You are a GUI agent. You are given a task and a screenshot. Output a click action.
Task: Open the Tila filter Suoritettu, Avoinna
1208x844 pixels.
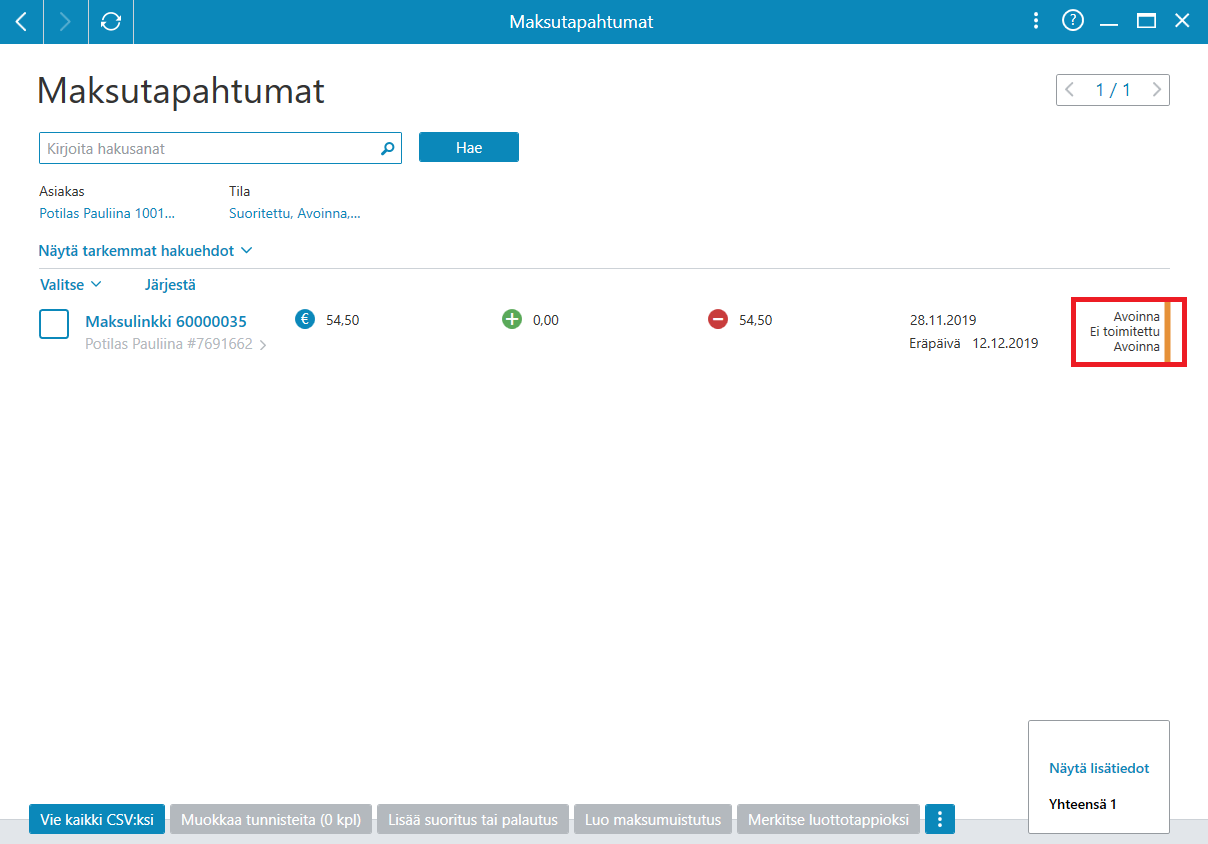click(295, 213)
